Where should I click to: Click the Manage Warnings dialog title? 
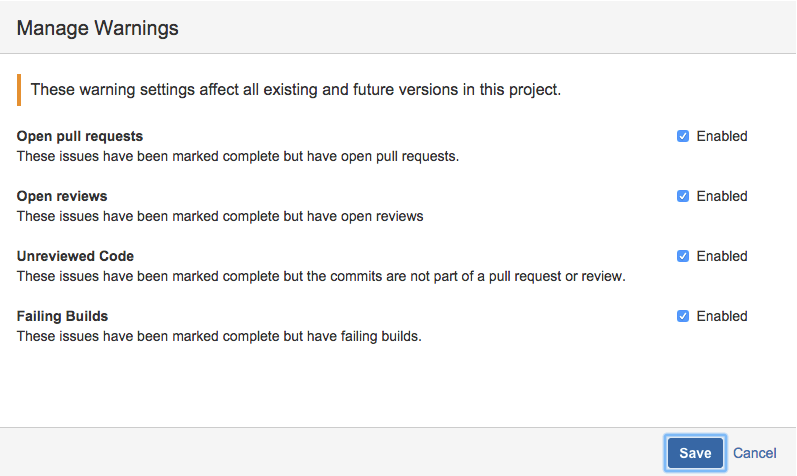[98, 28]
